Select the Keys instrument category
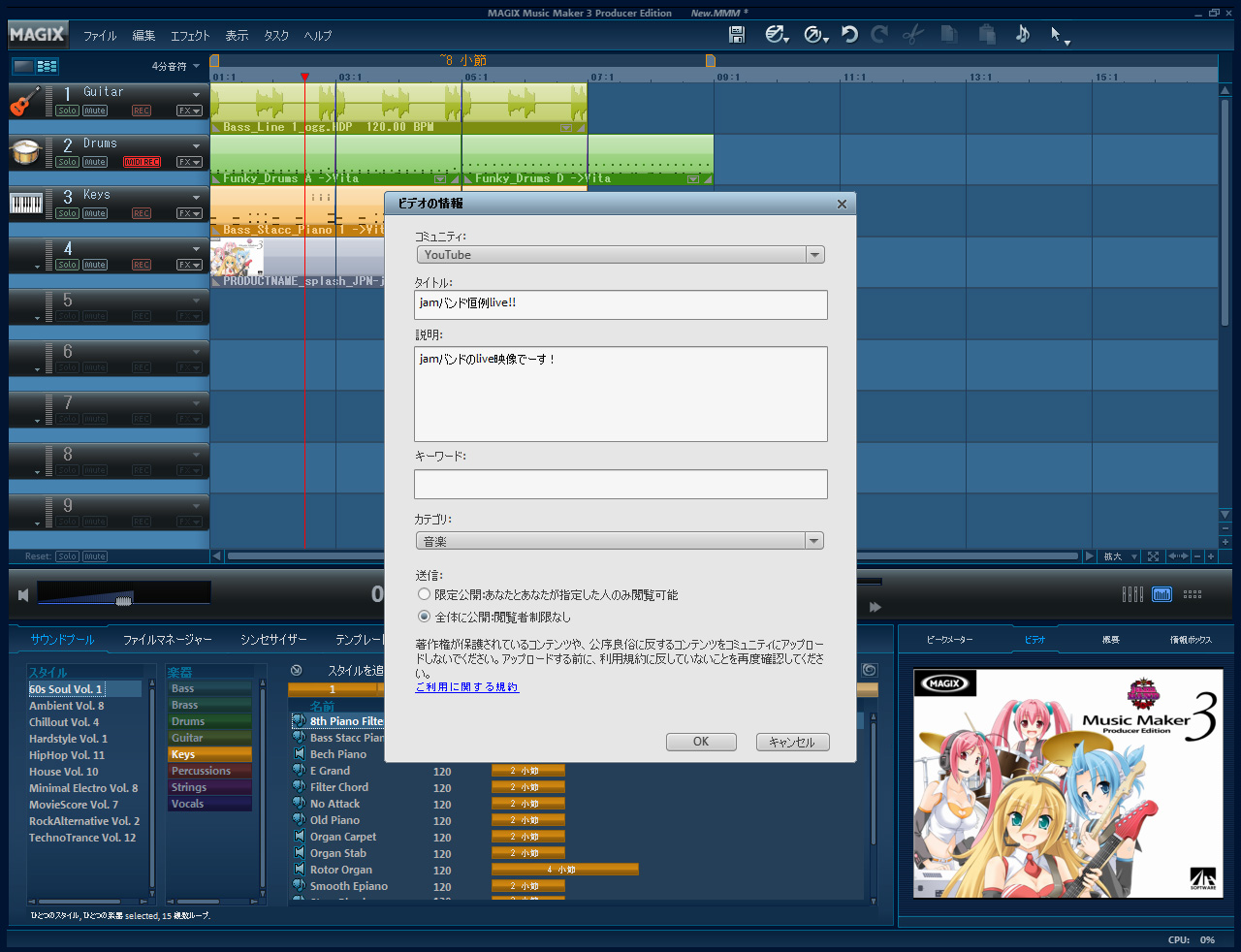Screen dimensions: 1241x952 208,754
